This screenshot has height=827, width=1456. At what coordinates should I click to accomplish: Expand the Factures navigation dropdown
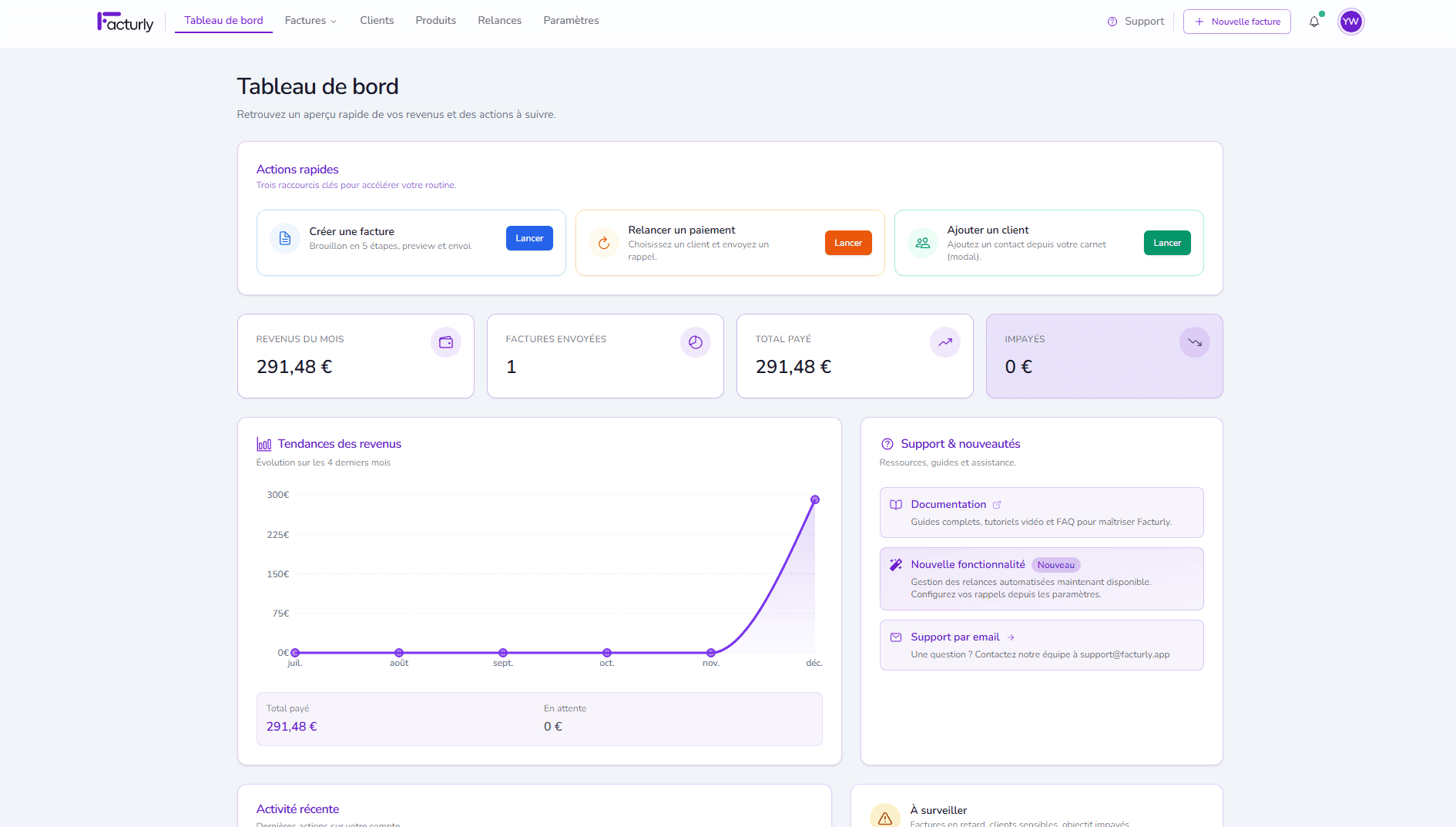pyautogui.click(x=310, y=21)
